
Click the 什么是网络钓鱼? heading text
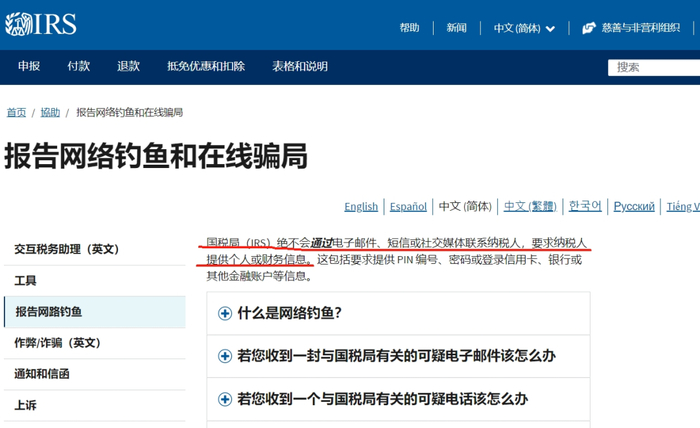(x=289, y=313)
